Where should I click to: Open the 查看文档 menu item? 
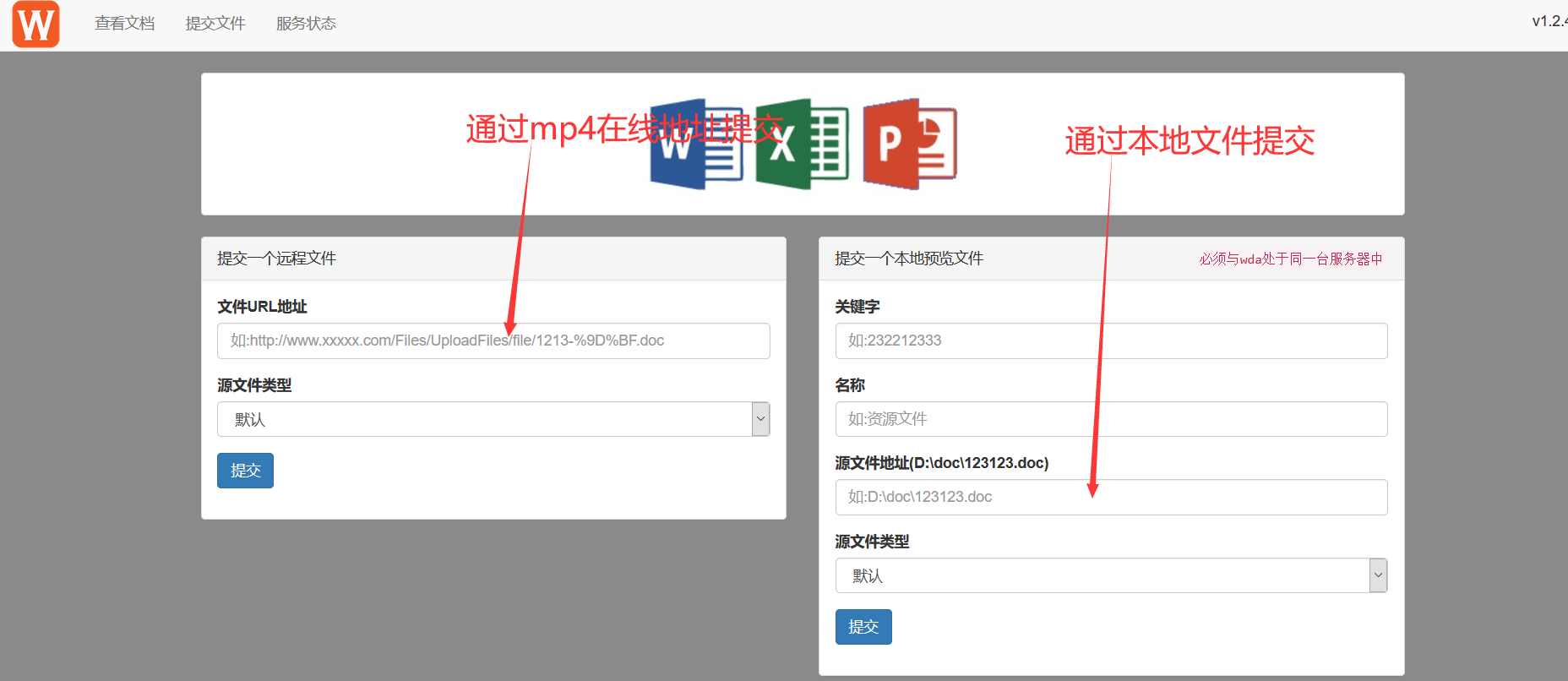point(125,24)
